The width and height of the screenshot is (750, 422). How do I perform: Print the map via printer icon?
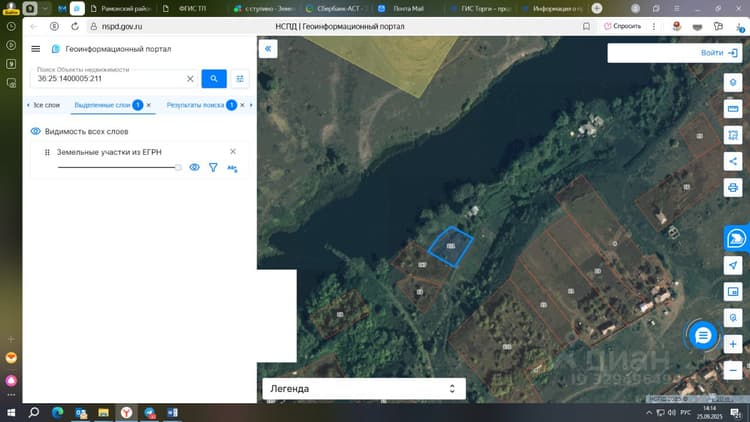pos(733,188)
